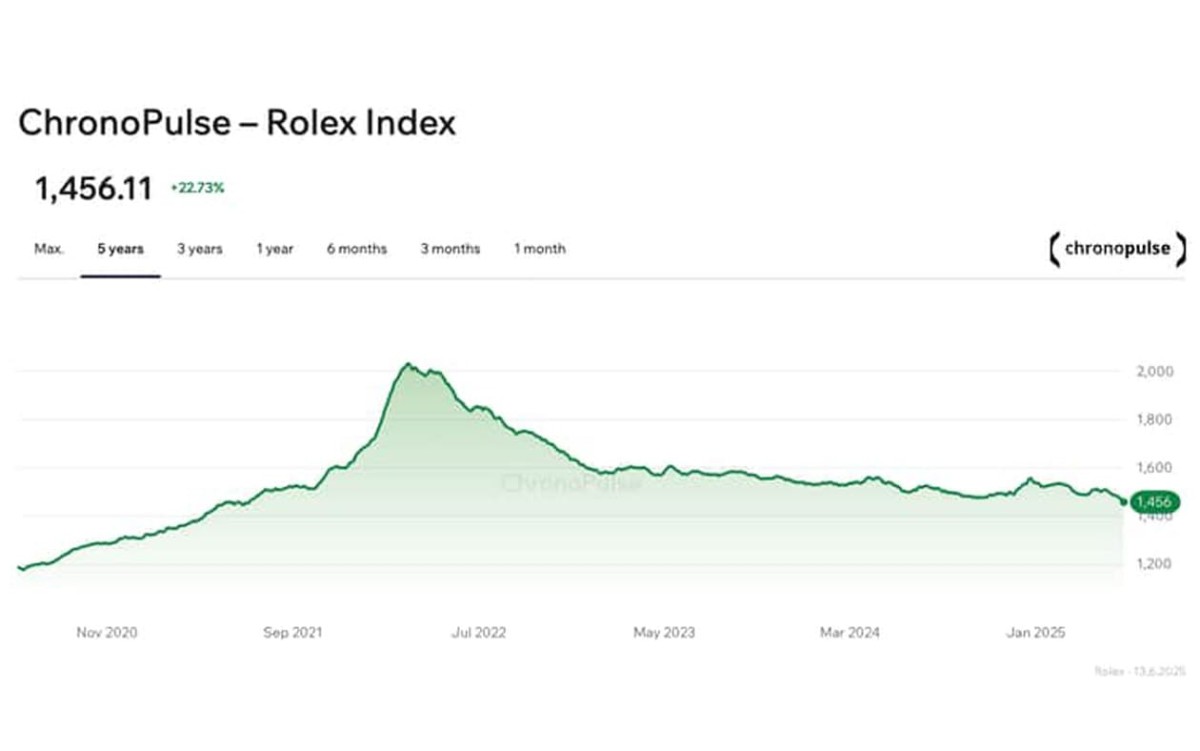Click the chart line's highest peak

(x=407, y=365)
